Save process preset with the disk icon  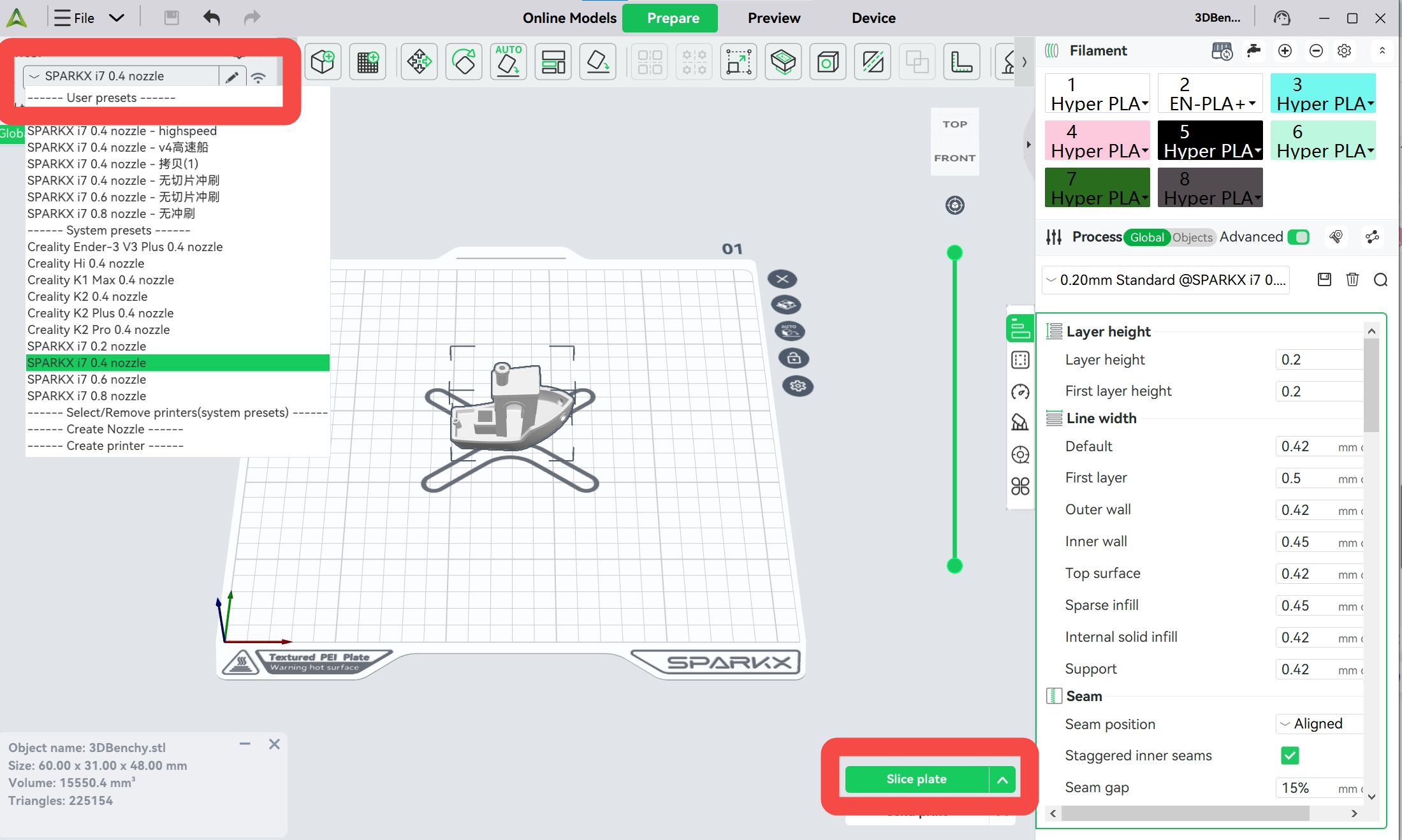pos(1324,279)
